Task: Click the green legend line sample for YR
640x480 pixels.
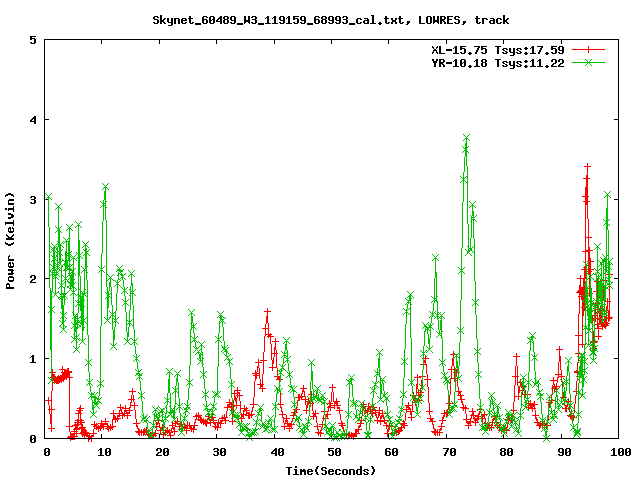Action: coord(588,62)
